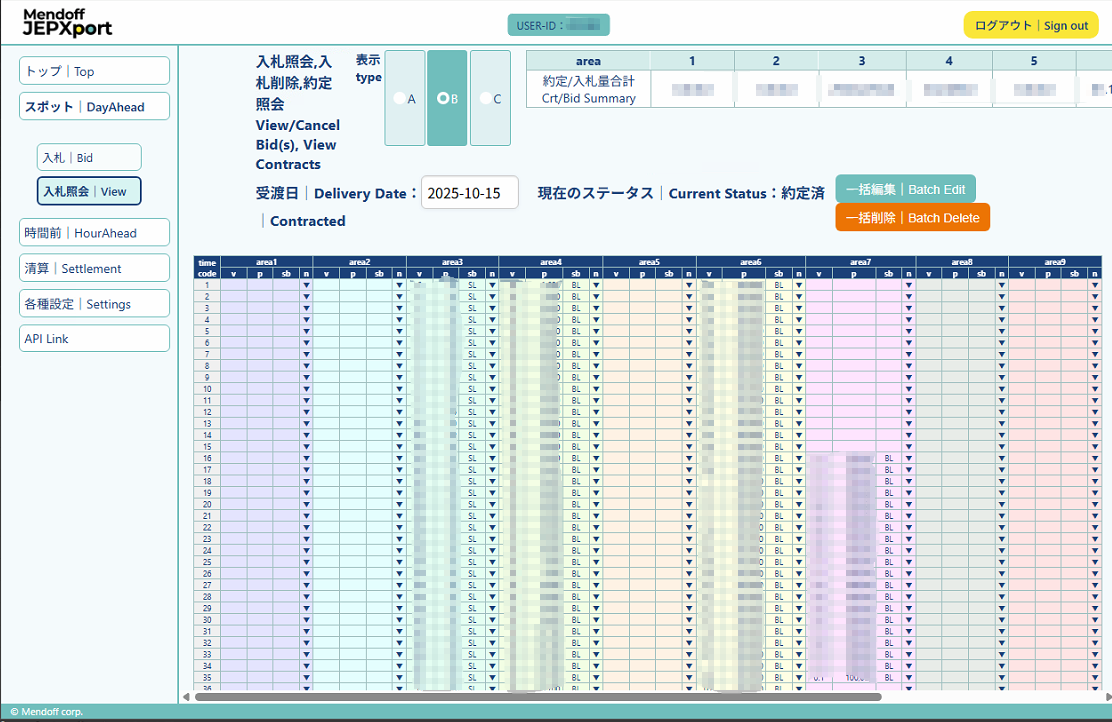Open the Settings sidebar item

pyautogui.click(x=94, y=304)
